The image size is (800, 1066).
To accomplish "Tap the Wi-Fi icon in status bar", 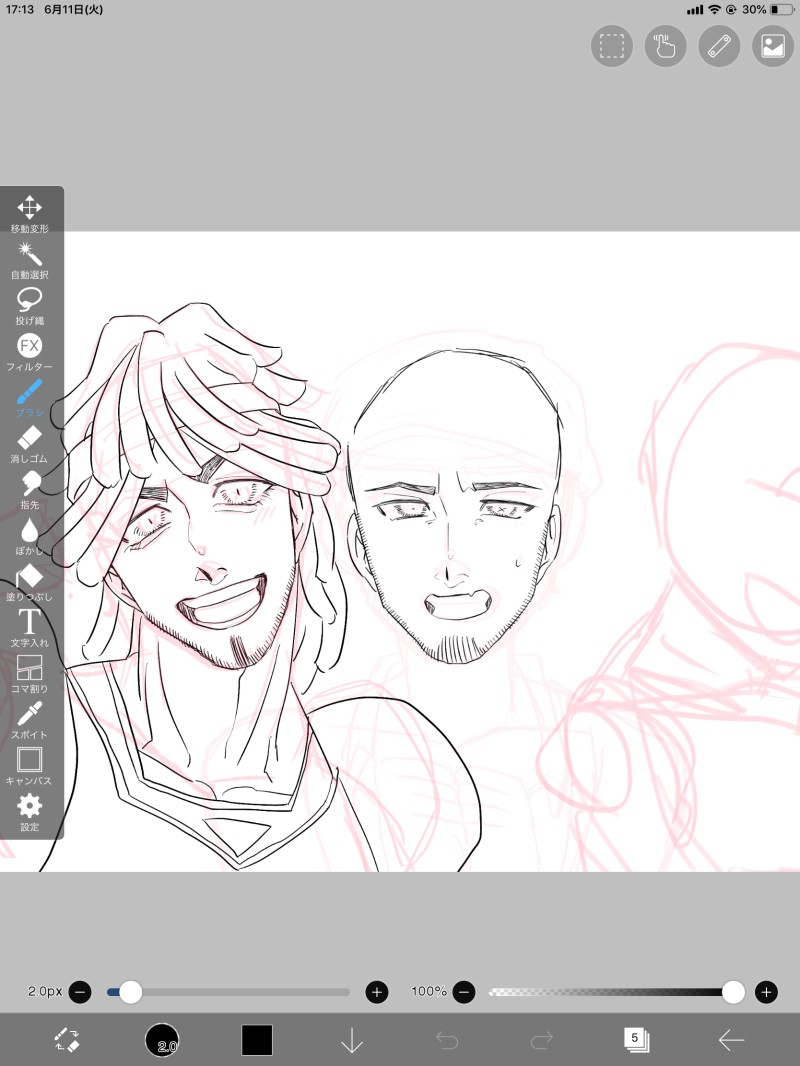I will point(714,10).
